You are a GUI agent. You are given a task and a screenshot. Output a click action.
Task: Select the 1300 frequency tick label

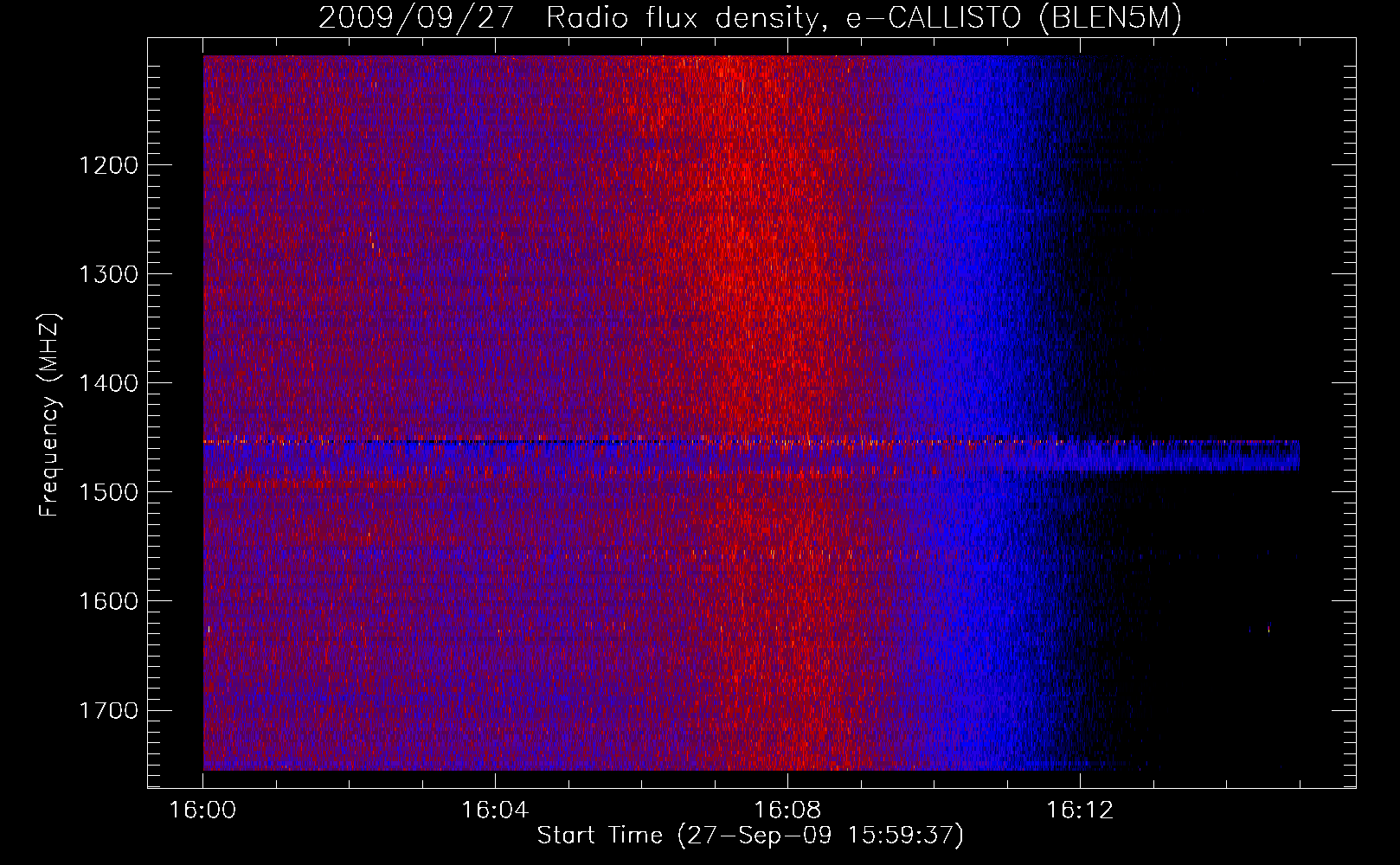pyautogui.click(x=108, y=274)
